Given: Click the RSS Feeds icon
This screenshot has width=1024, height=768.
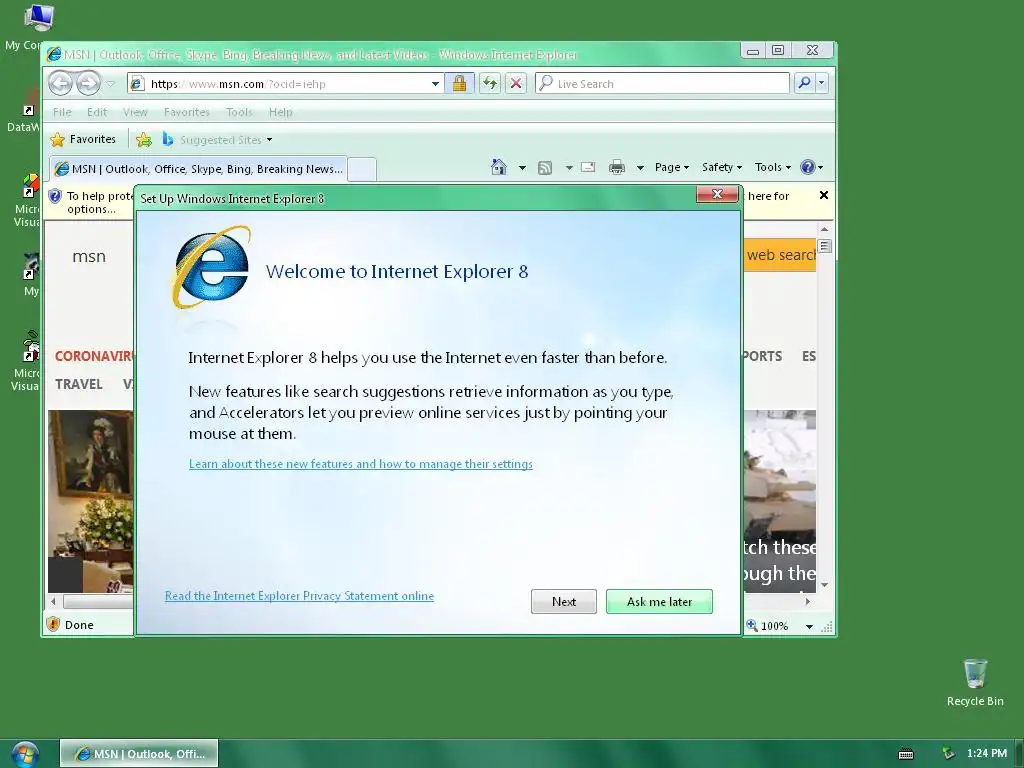Looking at the screenshot, I should pos(545,168).
